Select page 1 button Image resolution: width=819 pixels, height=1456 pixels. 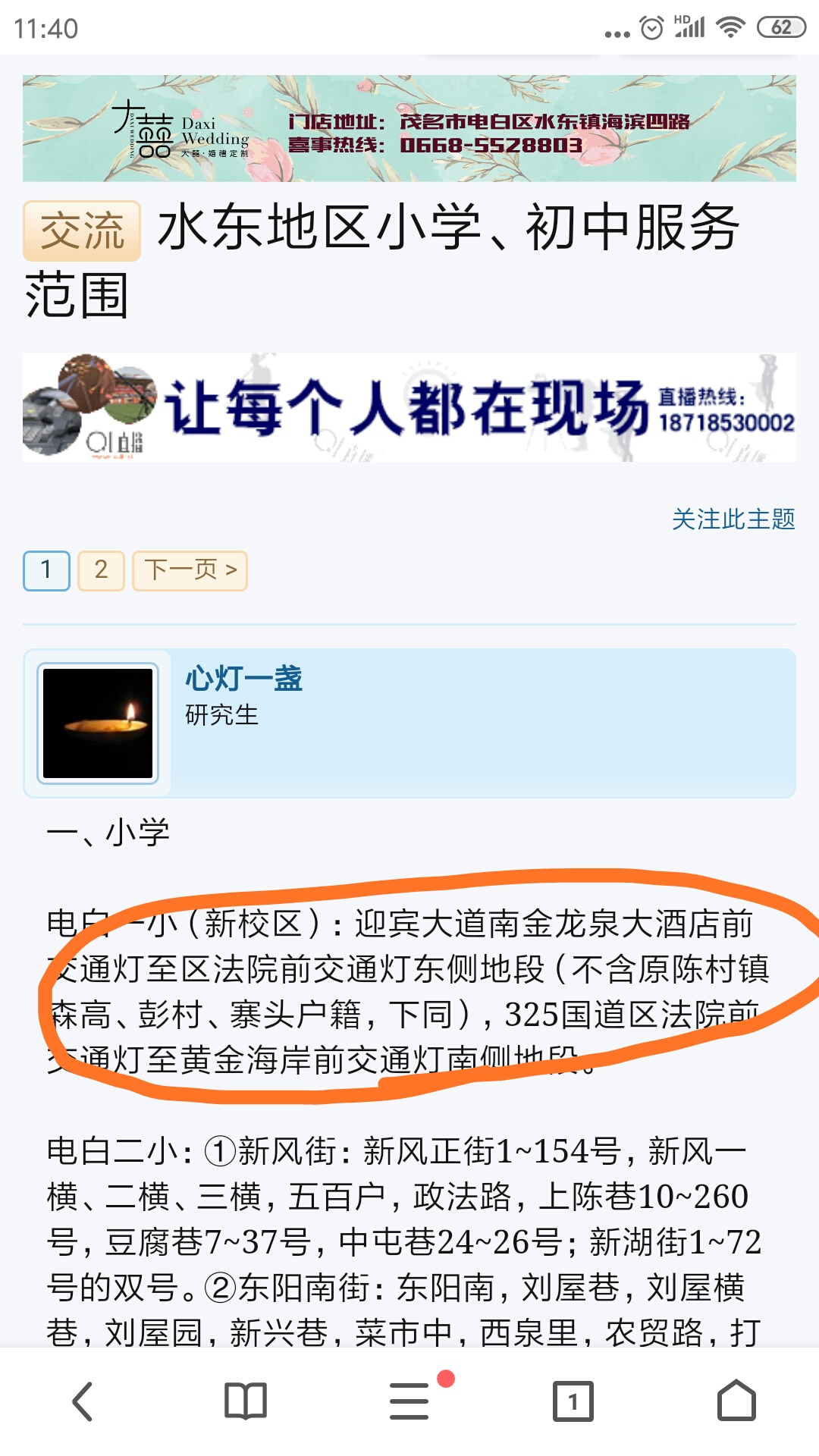coord(46,570)
